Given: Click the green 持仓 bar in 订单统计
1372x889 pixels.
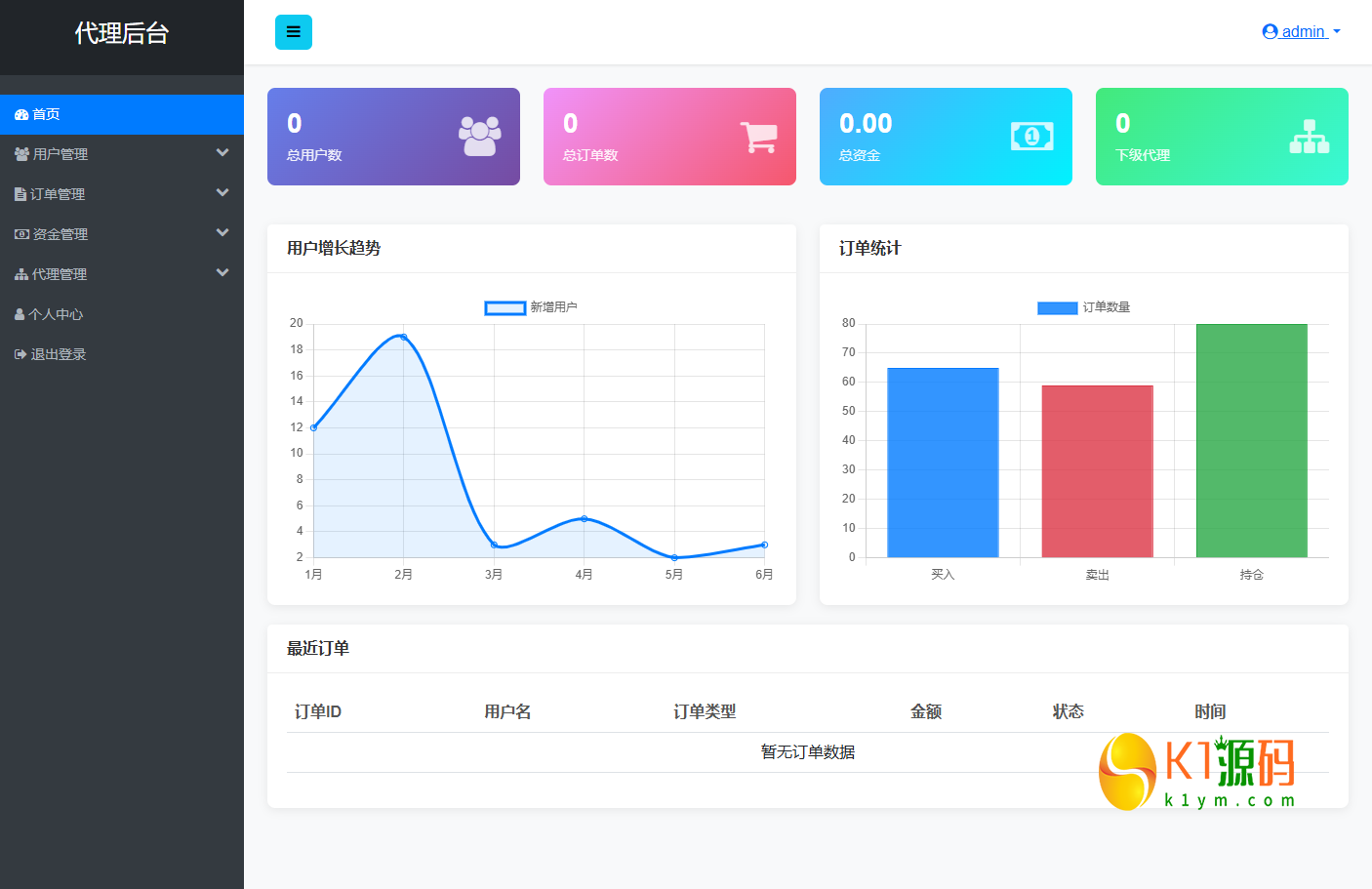Looking at the screenshot, I should click(x=1252, y=439).
